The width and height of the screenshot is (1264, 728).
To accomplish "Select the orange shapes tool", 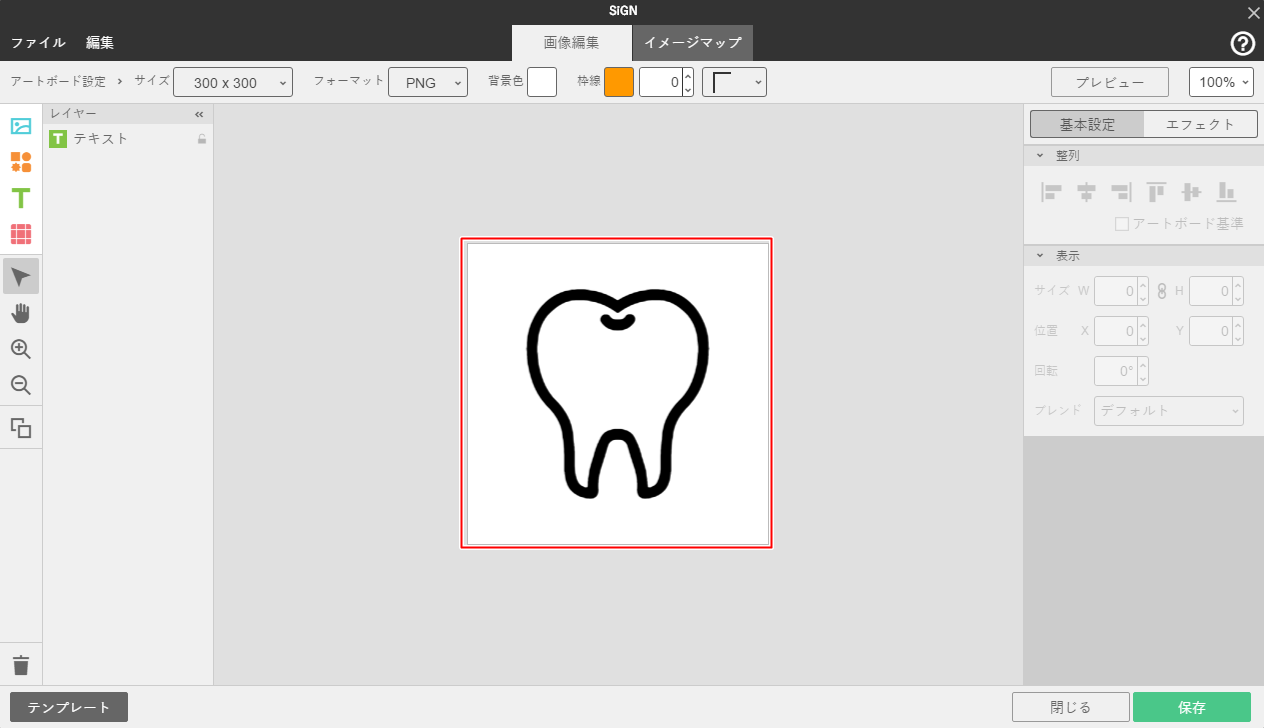I will click(x=21, y=162).
